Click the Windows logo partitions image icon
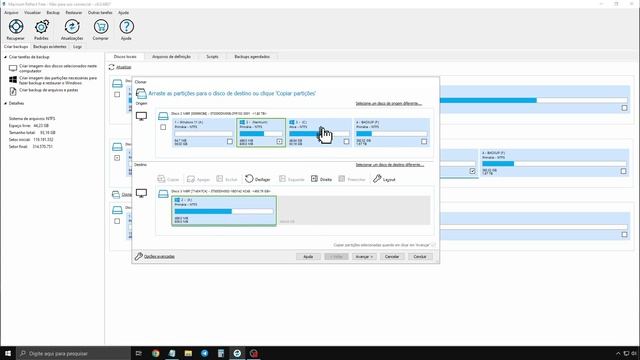The height and width of the screenshot is (360, 640). pos(13,80)
